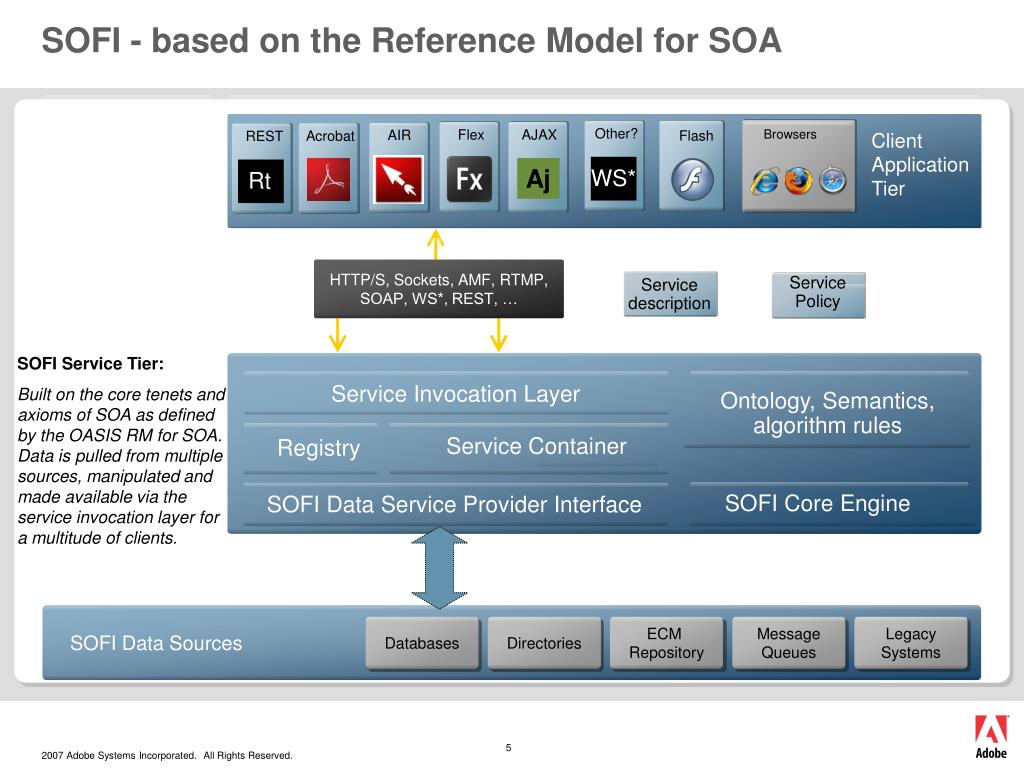
Task: Click the 2007 Adobe copyright notice
Action: (x=167, y=756)
